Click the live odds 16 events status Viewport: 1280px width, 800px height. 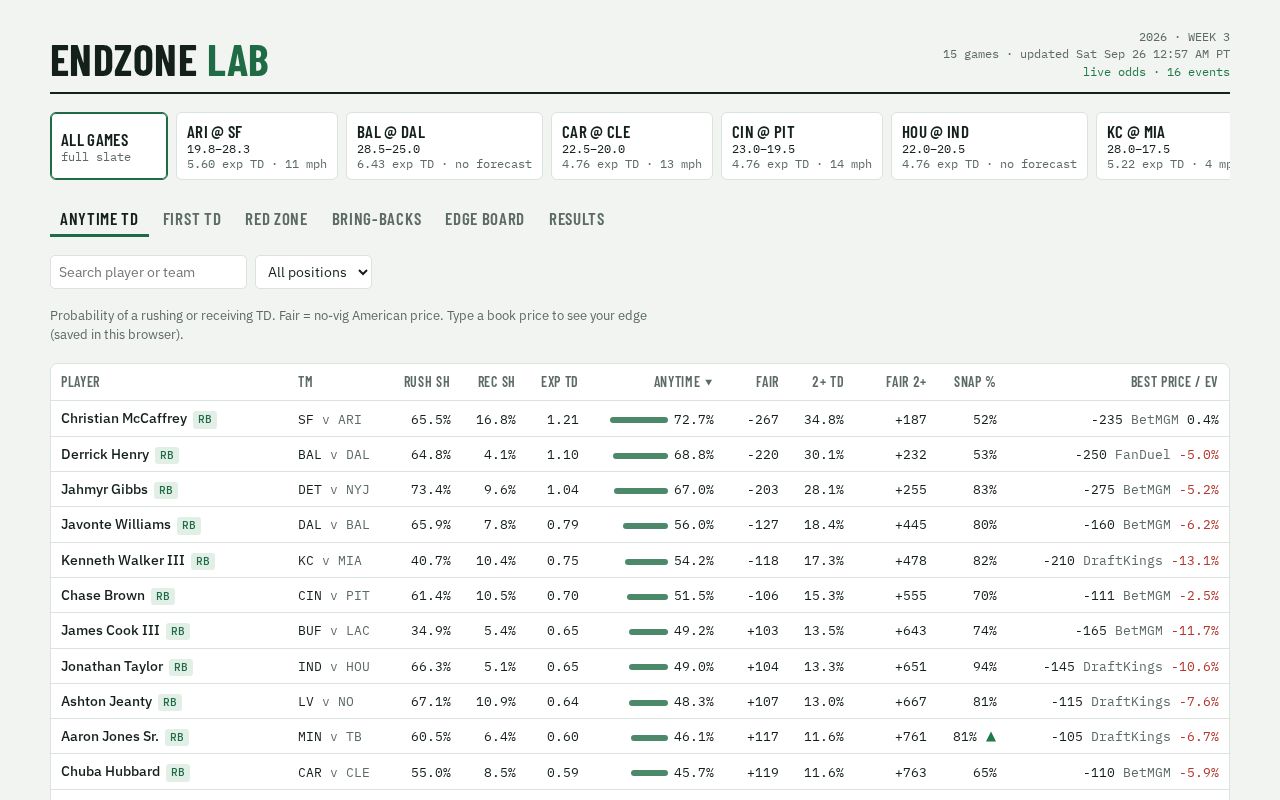(x=1156, y=72)
